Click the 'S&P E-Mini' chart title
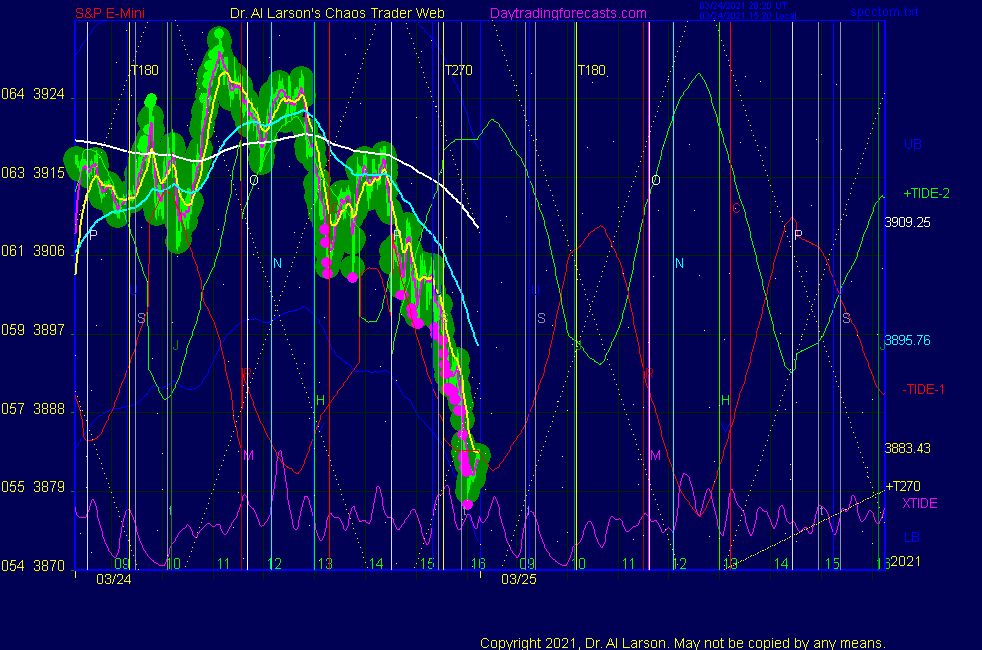Image resolution: width=982 pixels, height=650 pixels. [x=110, y=13]
